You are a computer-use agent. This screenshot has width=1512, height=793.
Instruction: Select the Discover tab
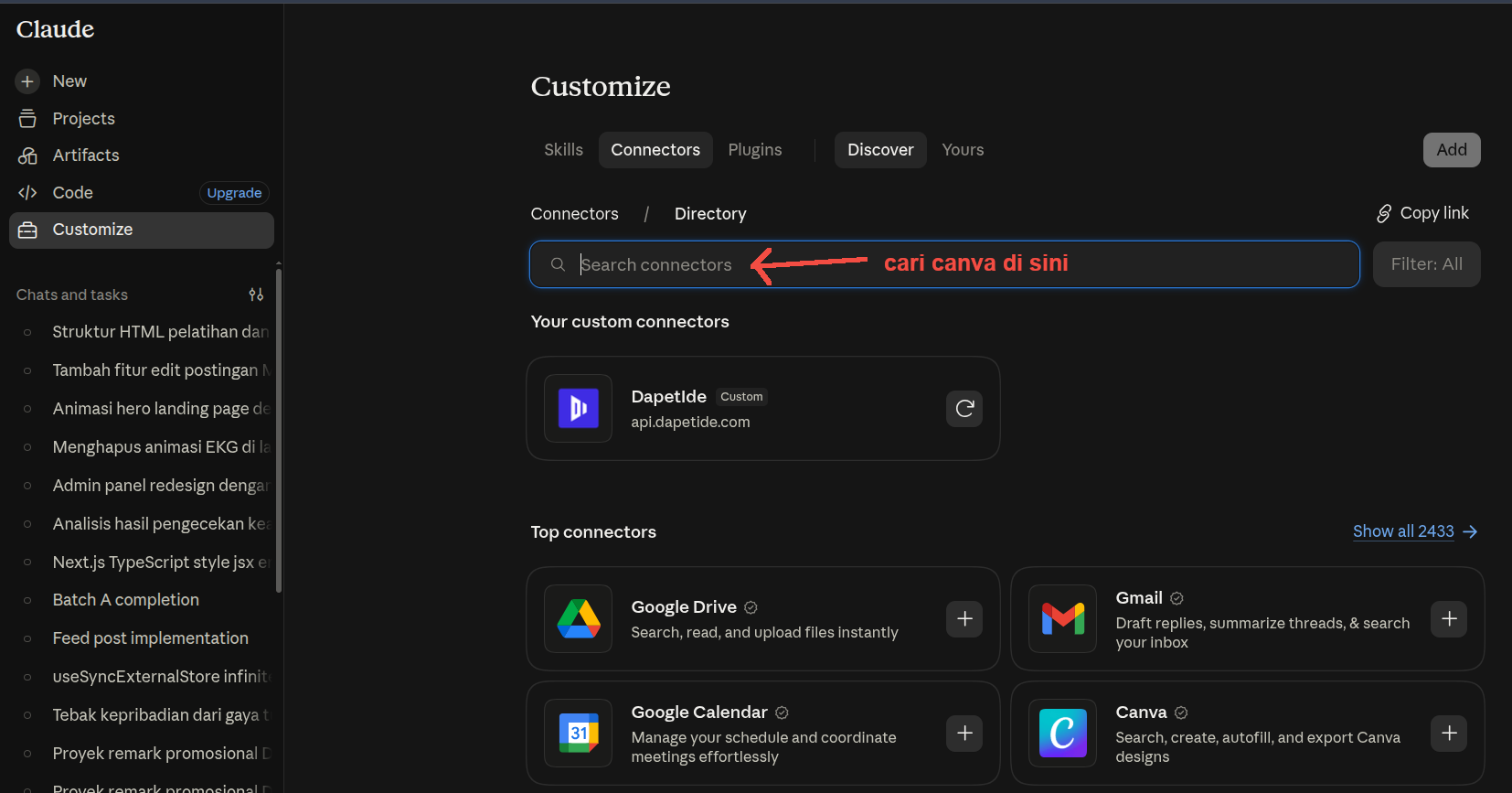coord(880,150)
